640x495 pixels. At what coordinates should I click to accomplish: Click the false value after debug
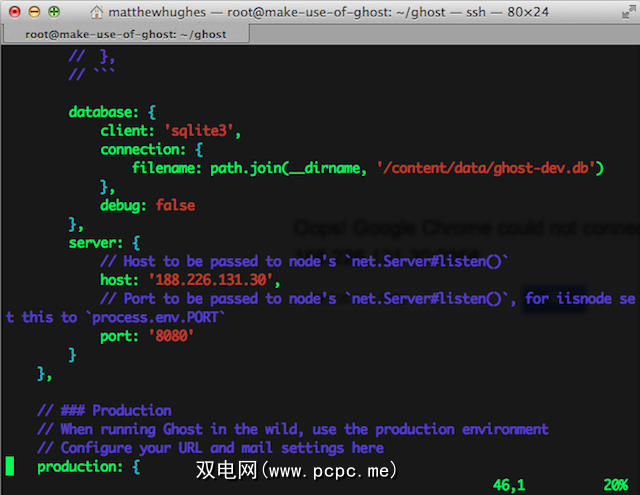pyautogui.click(x=175, y=205)
